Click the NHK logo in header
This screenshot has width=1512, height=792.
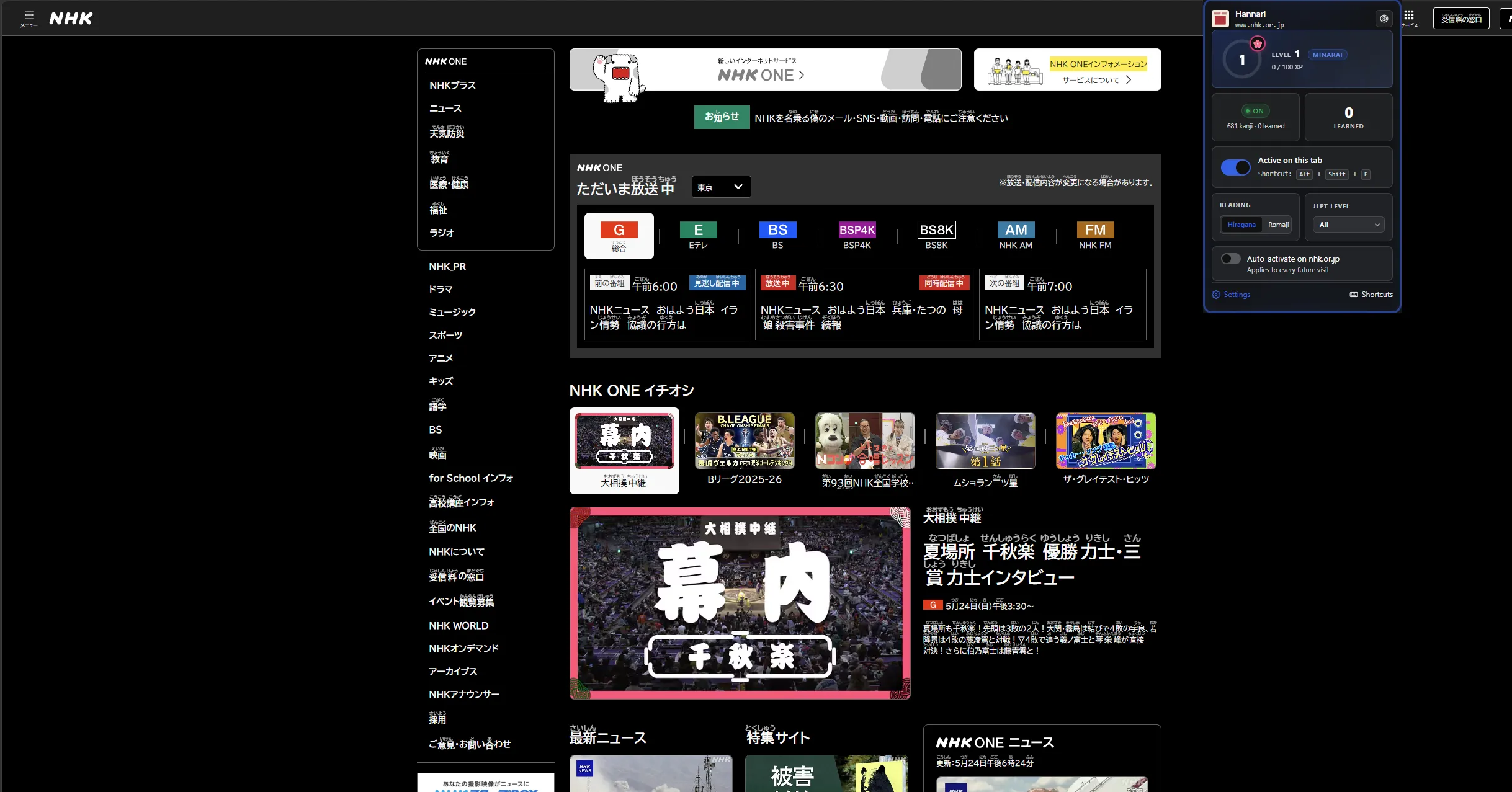point(71,19)
